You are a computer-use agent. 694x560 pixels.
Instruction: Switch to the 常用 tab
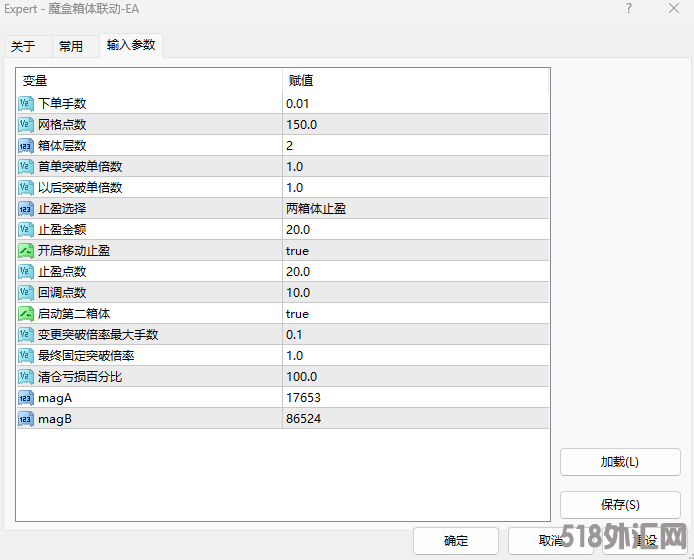tap(75, 46)
